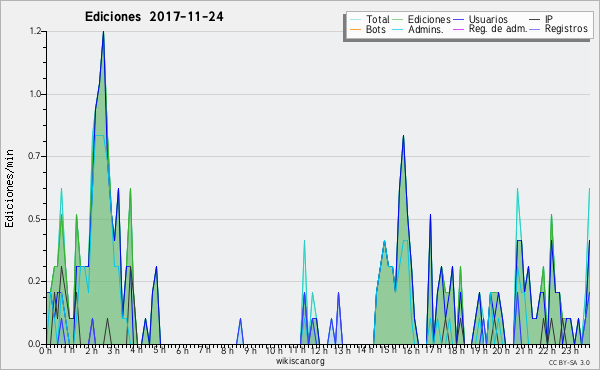Click the 1.2 y-axis tick label
The image size is (600, 370).
pos(35,31)
